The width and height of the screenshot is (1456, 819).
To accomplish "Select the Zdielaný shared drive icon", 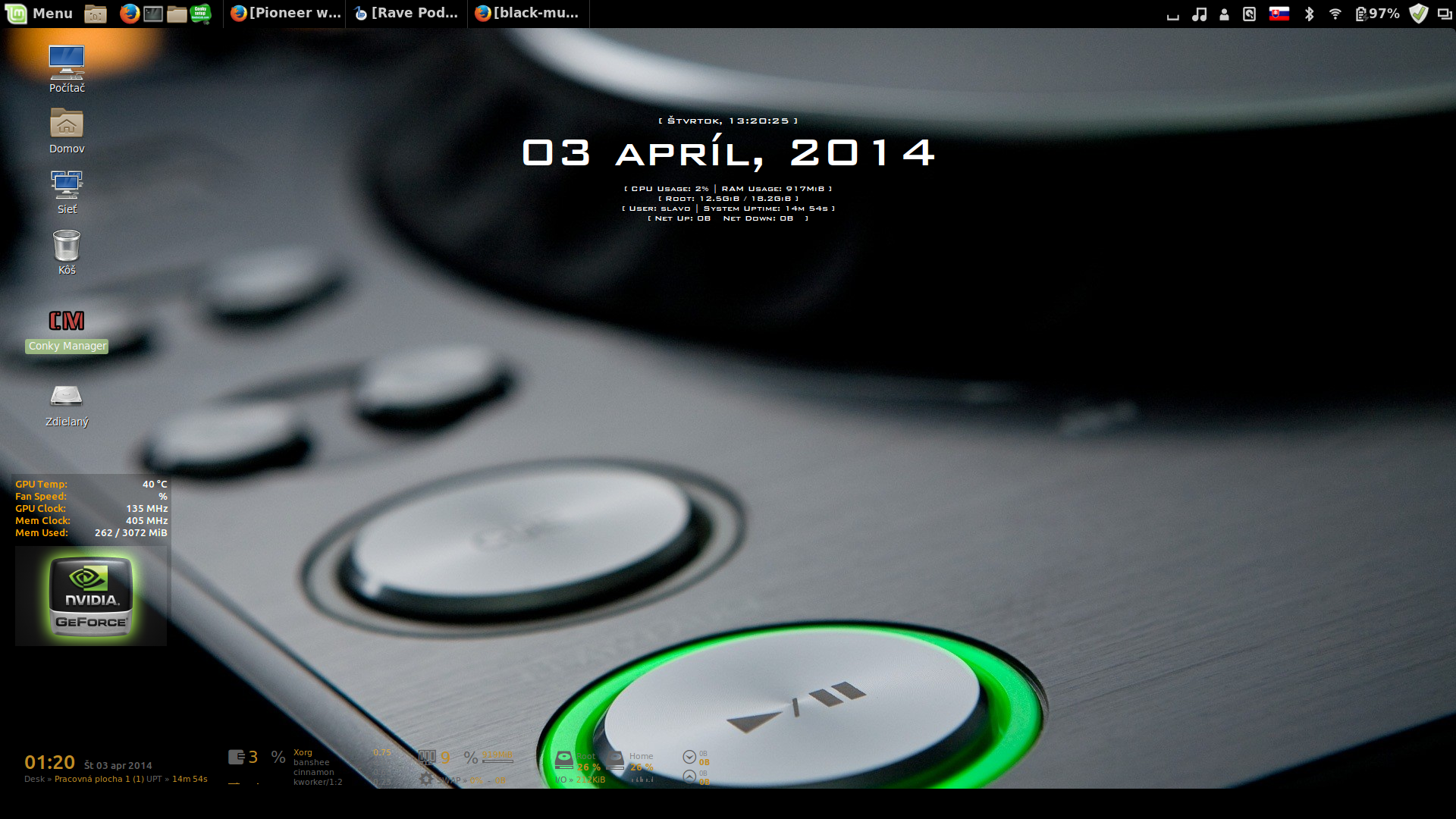I will pyautogui.click(x=67, y=405).
